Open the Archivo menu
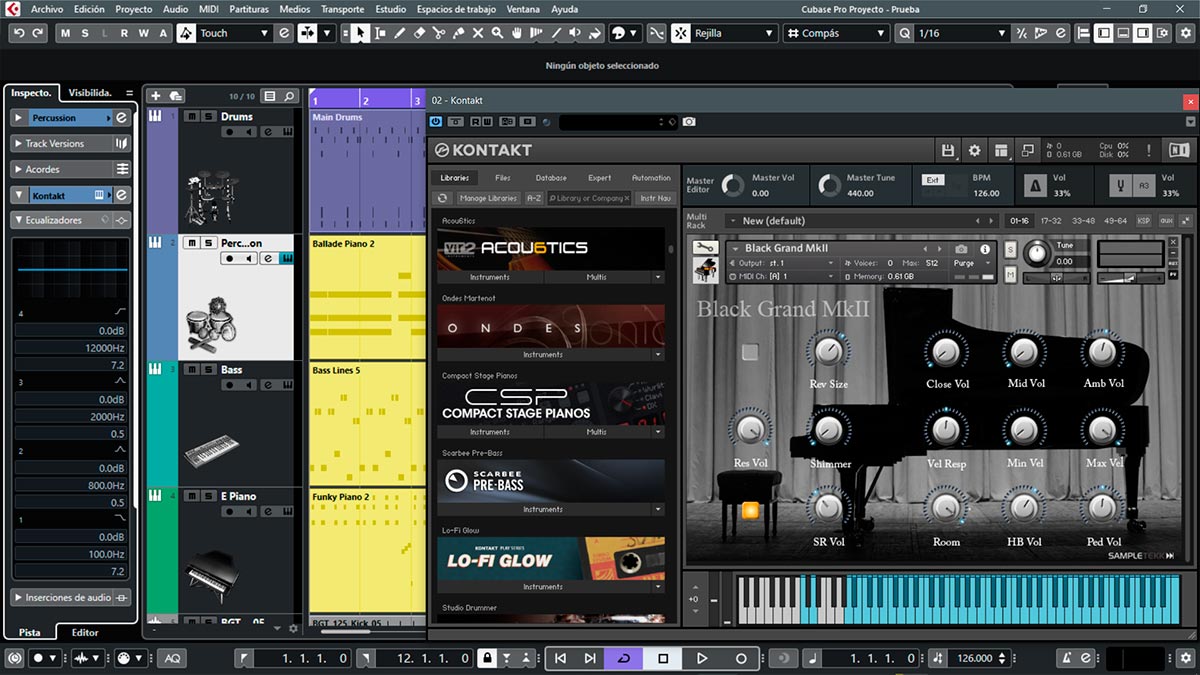Image resolution: width=1200 pixels, height=675 pixels. 46,9
